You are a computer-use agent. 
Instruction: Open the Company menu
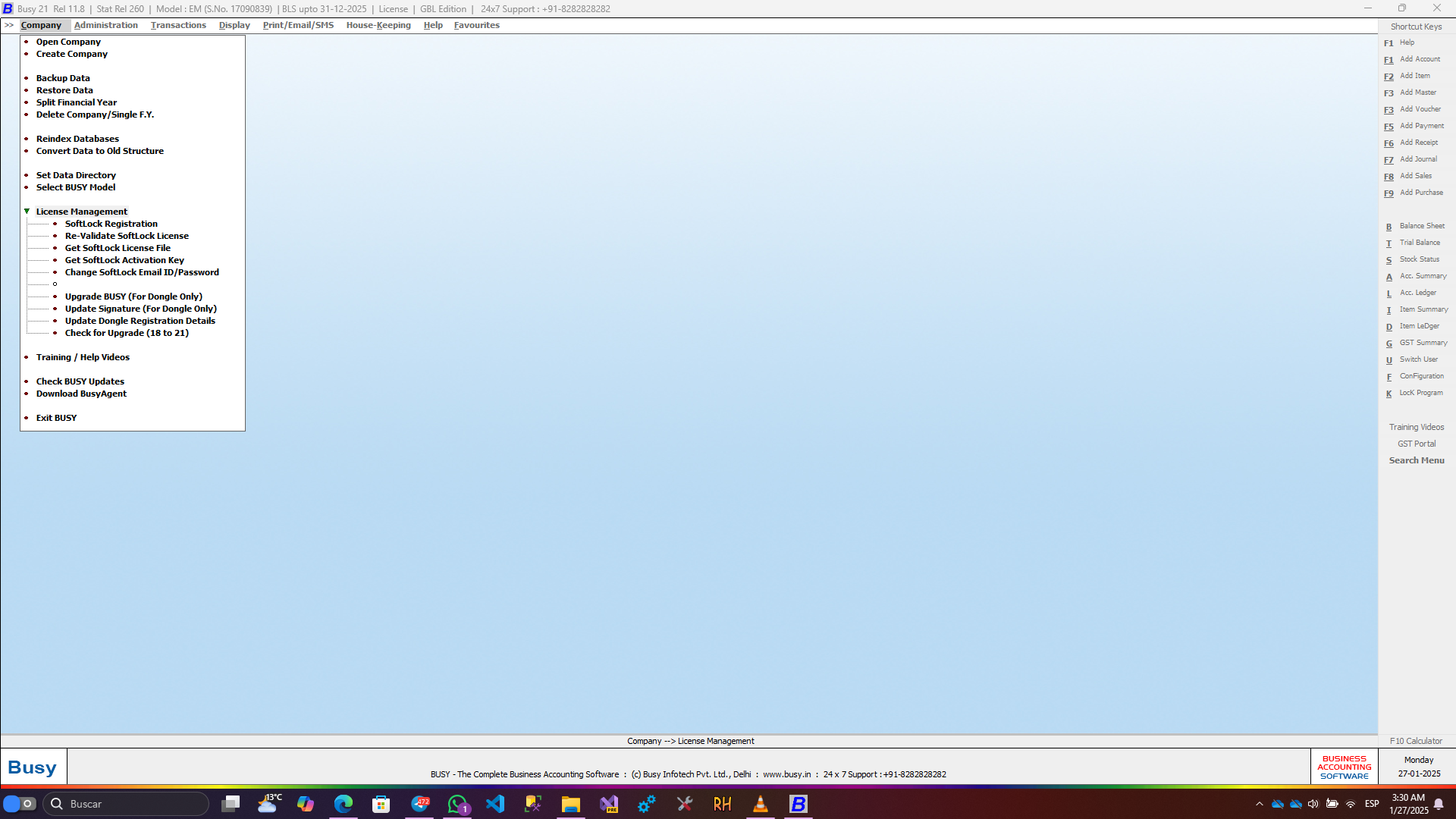click(41, 25)
